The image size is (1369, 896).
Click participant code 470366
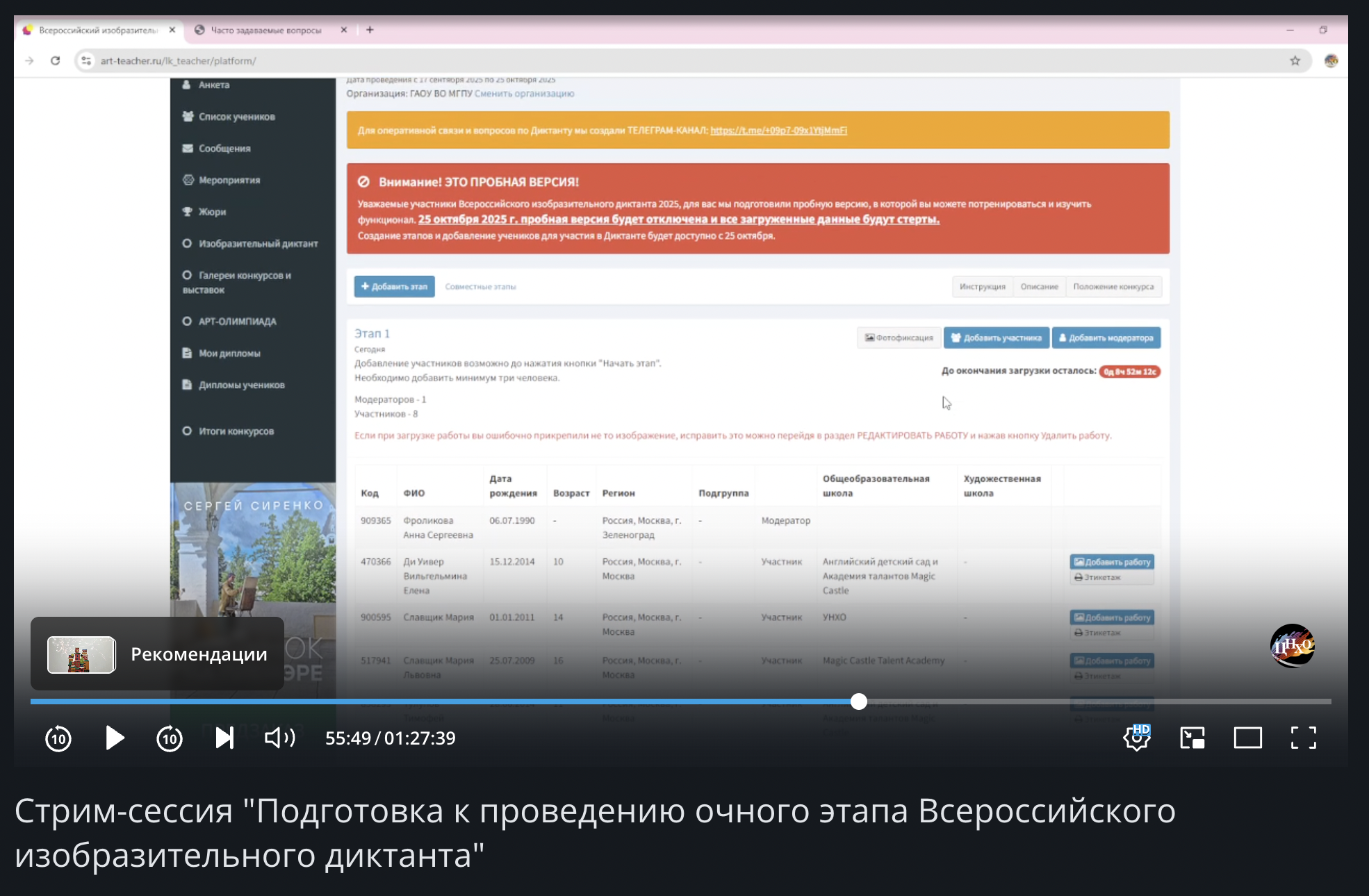click(376, 561)
